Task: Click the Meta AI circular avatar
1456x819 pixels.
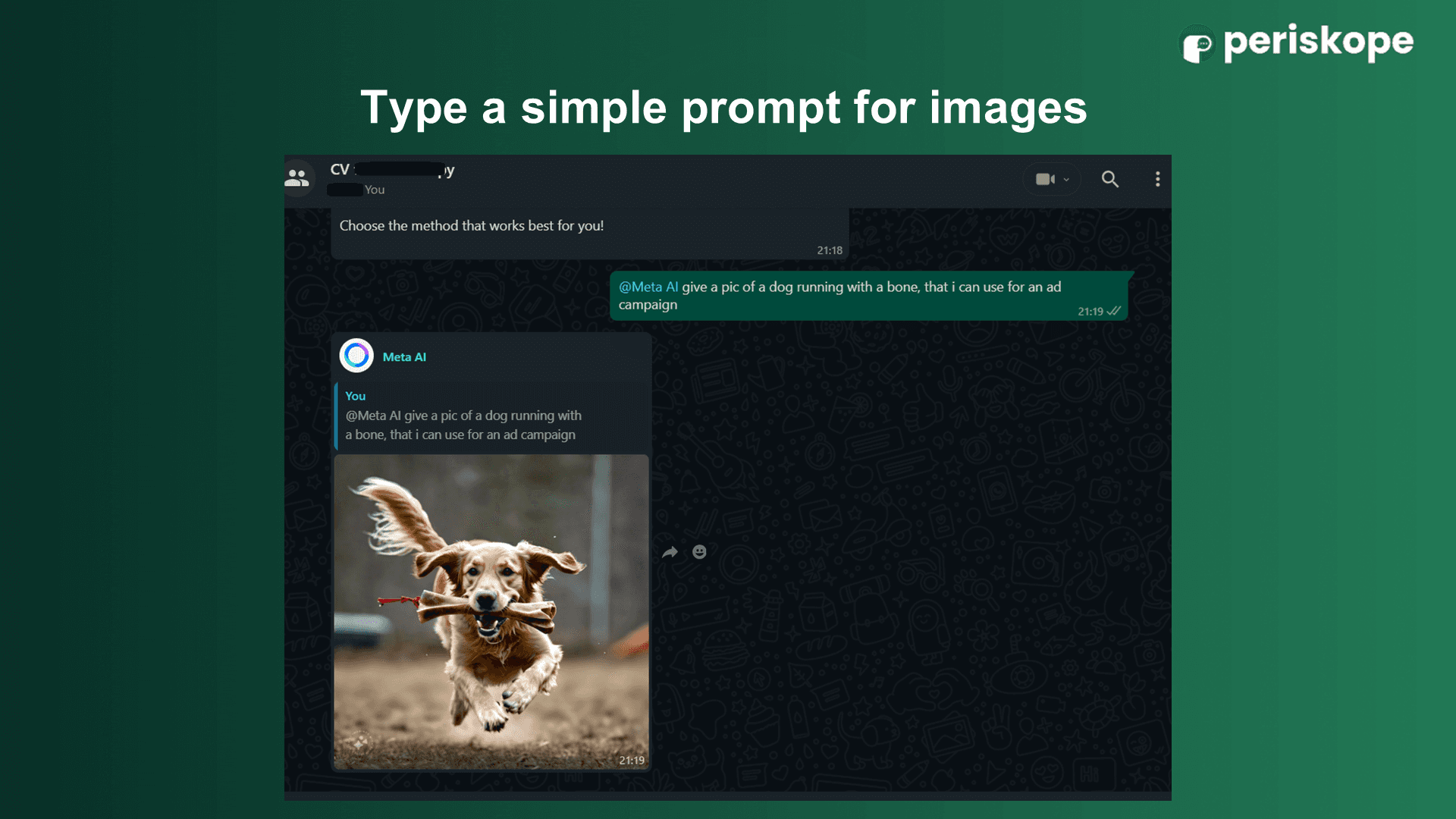Action: point(356,356)
